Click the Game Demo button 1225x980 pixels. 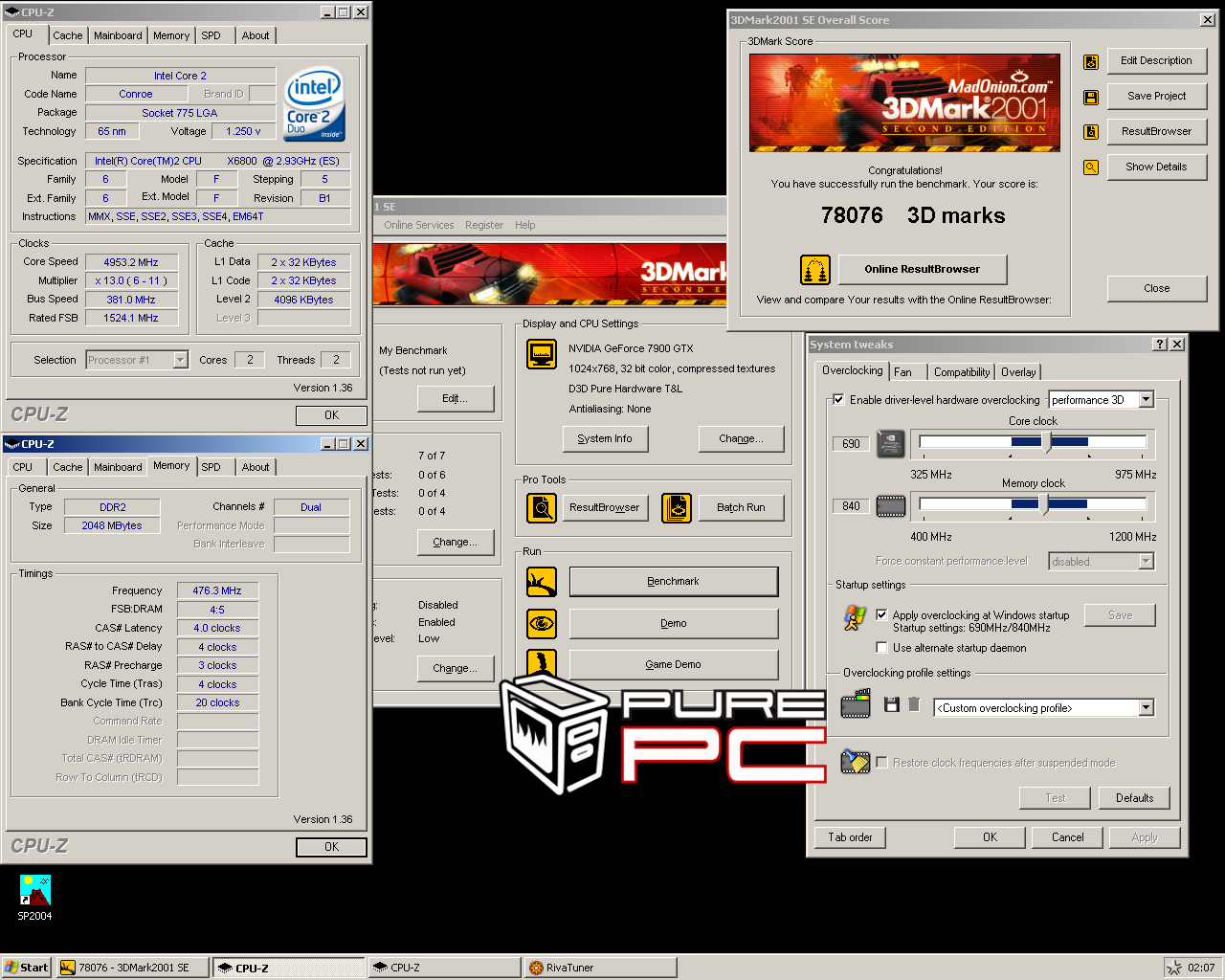click(674, 664)
